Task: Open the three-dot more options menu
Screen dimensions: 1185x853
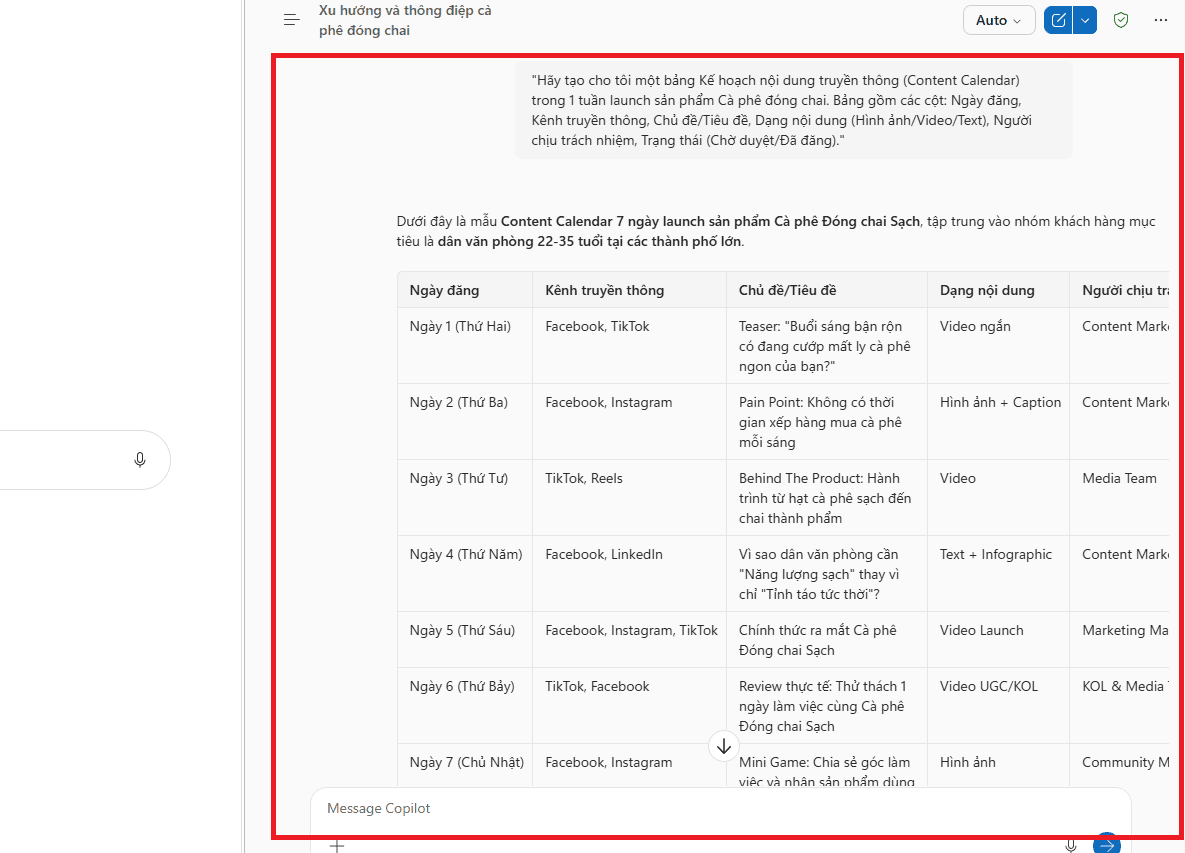Action: 1161,20
